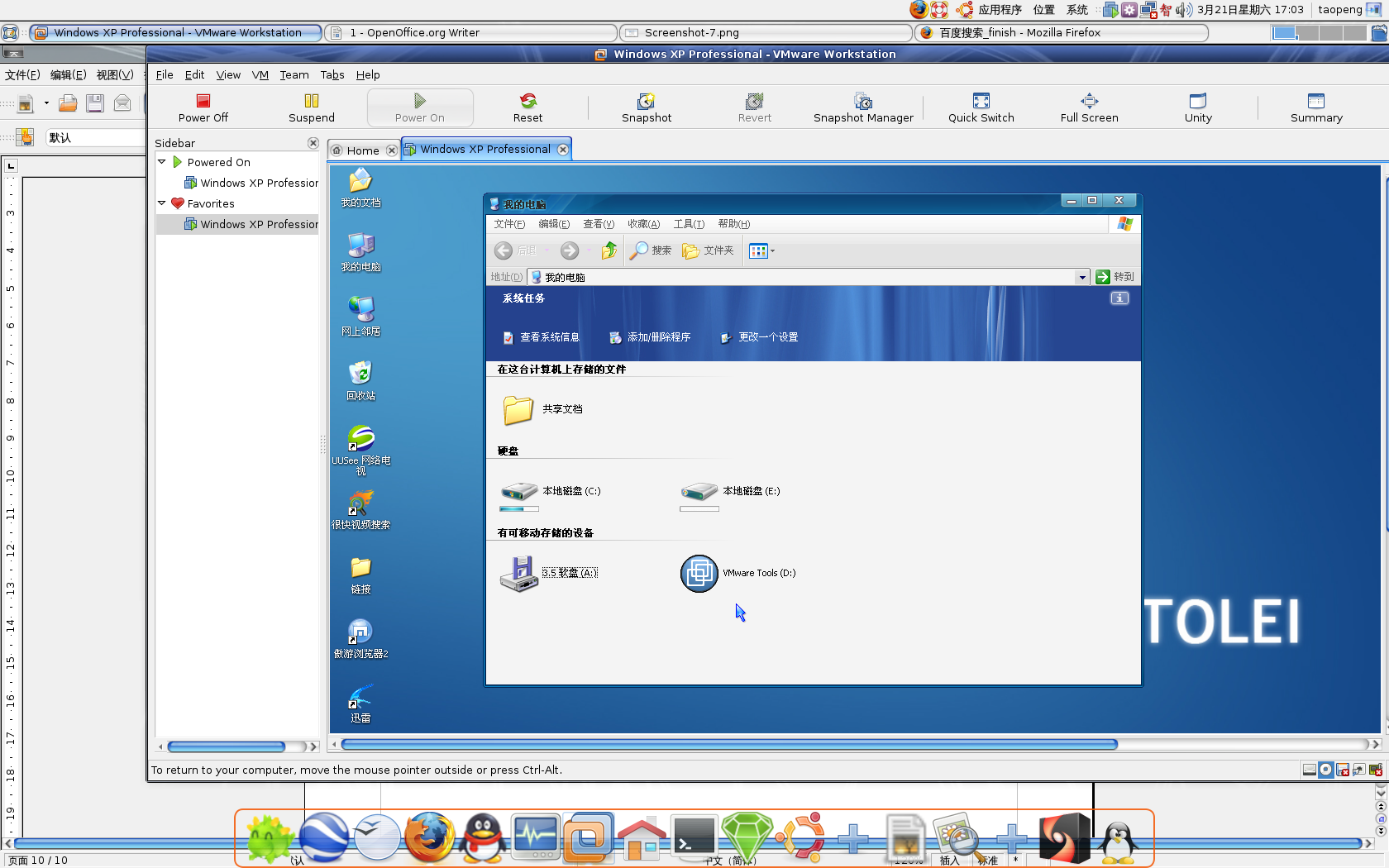Toggle the 系统任务 info panel button
The height and width of the screenshot is (868, 1389).
(1119, 298)
